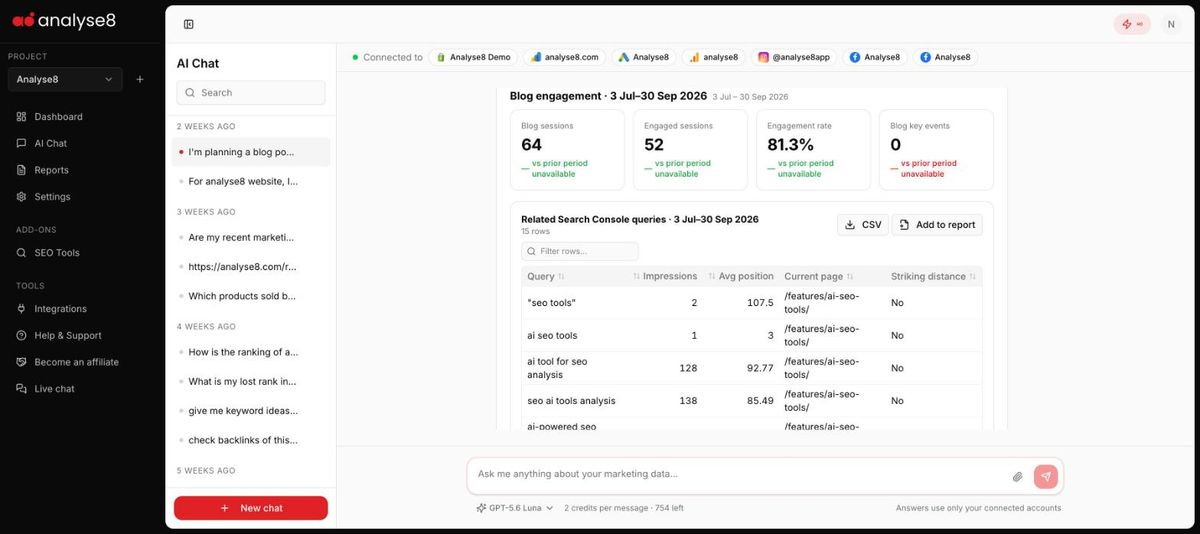Select analyse8 analytics chart connection
Screen dimensions: 1200x534
coord(714,57)
